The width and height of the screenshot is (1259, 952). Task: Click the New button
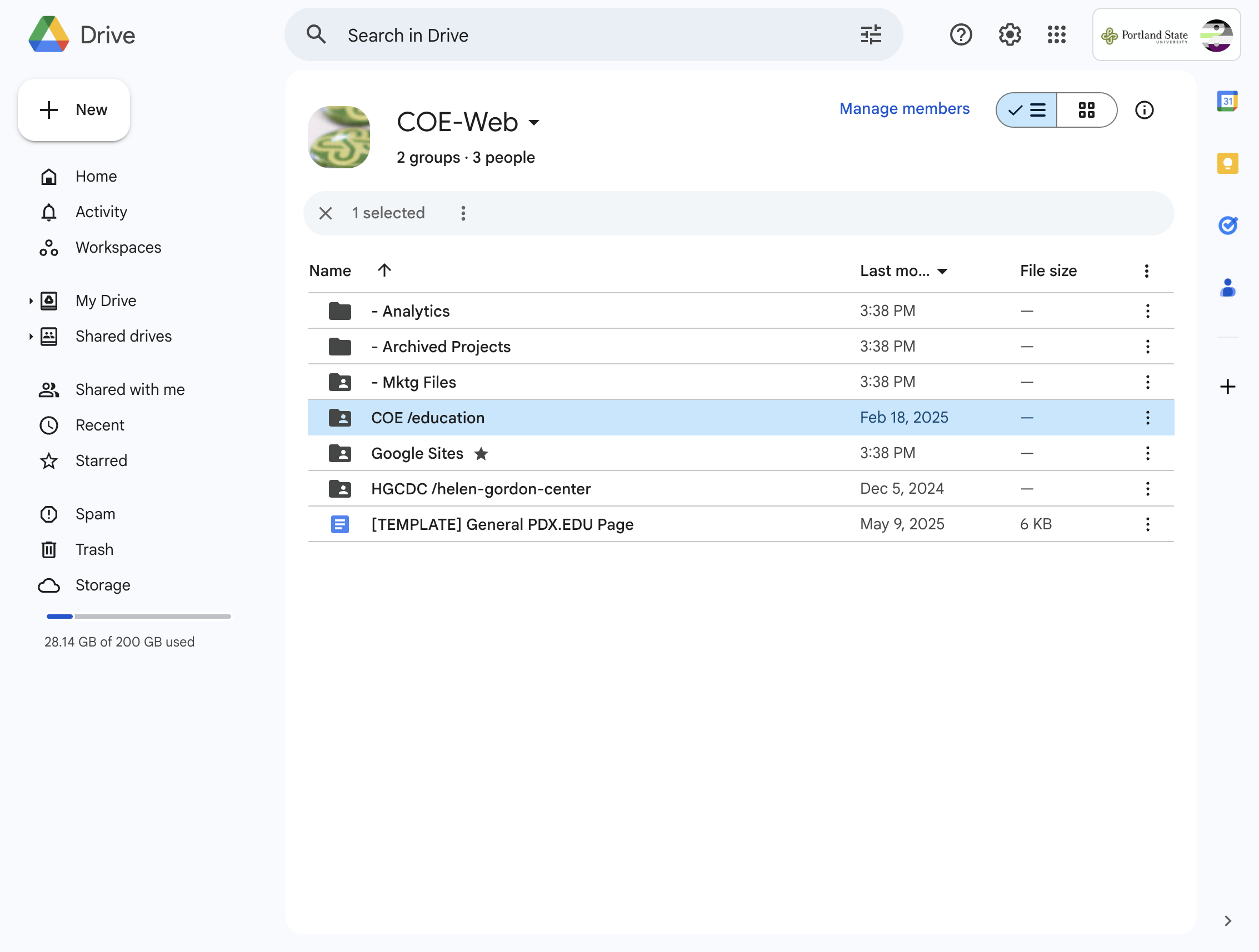click(74, 110)
